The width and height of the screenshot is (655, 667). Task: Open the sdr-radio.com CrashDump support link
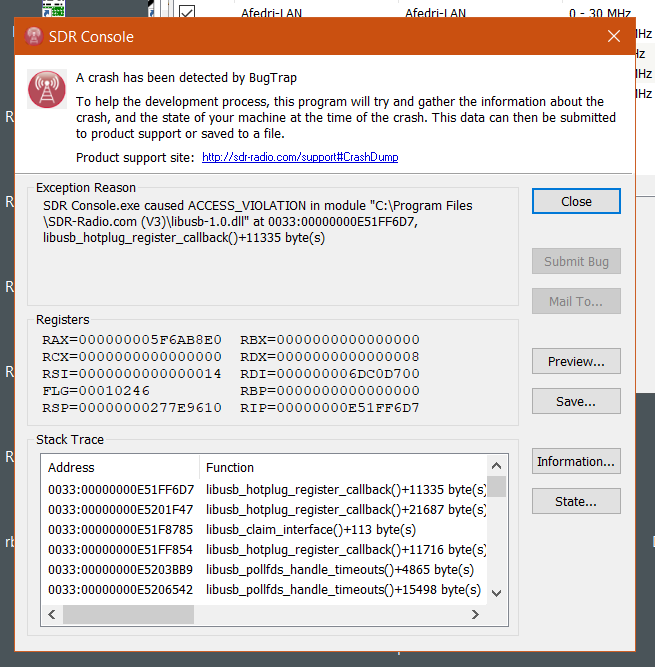pos(300,158)
